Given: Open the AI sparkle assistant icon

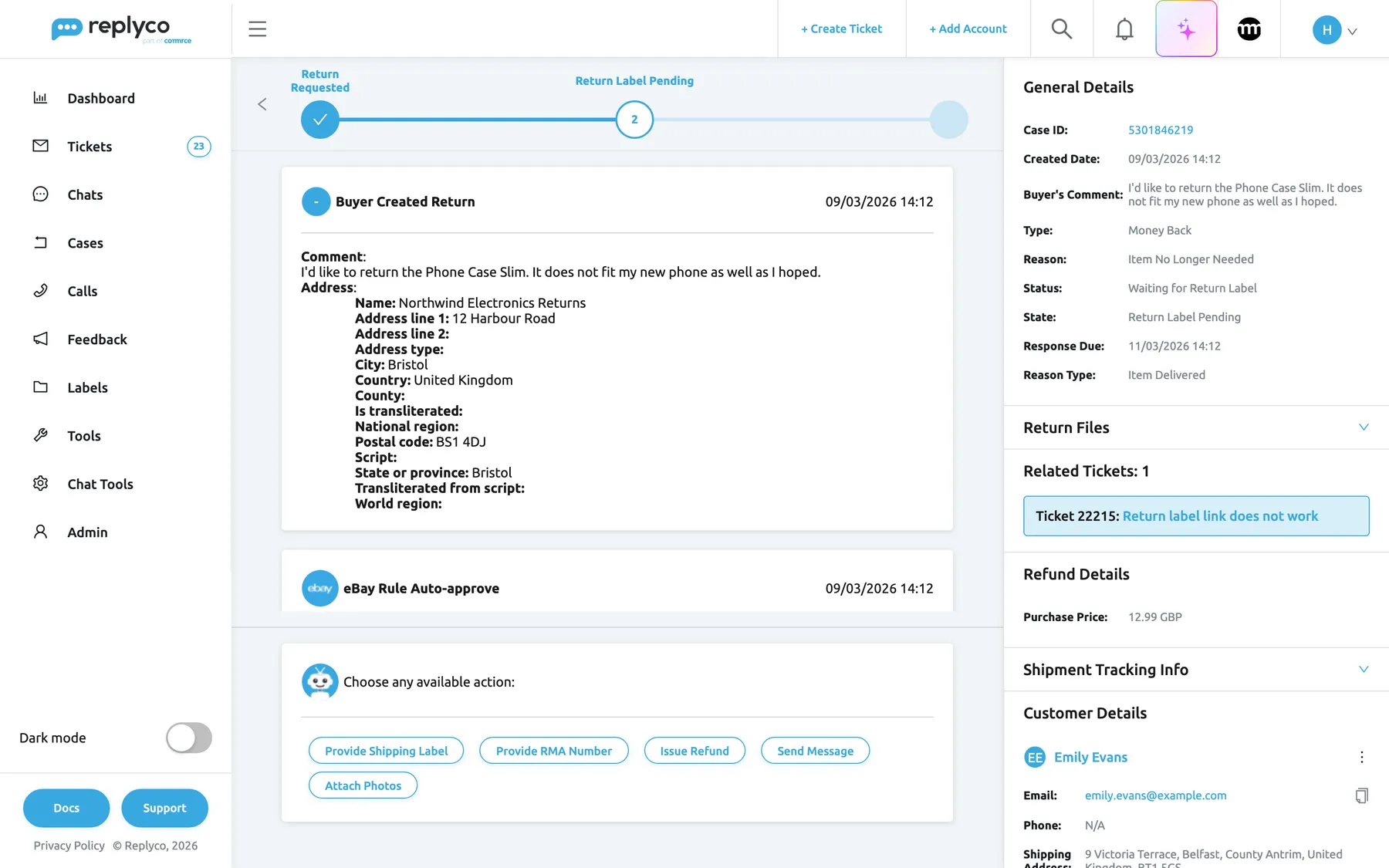Looking at the screenshot, I should click(x=1186, y=29).
